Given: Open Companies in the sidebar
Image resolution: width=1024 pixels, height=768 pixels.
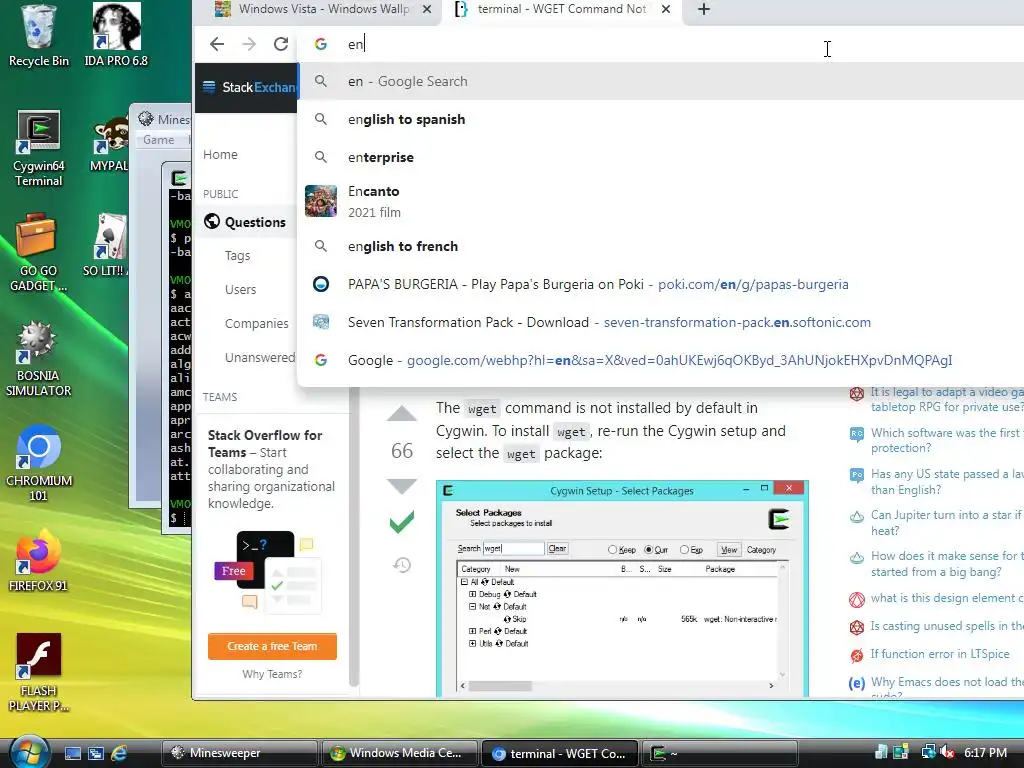Looking at the screenshot, I should [x=257, y=323].
